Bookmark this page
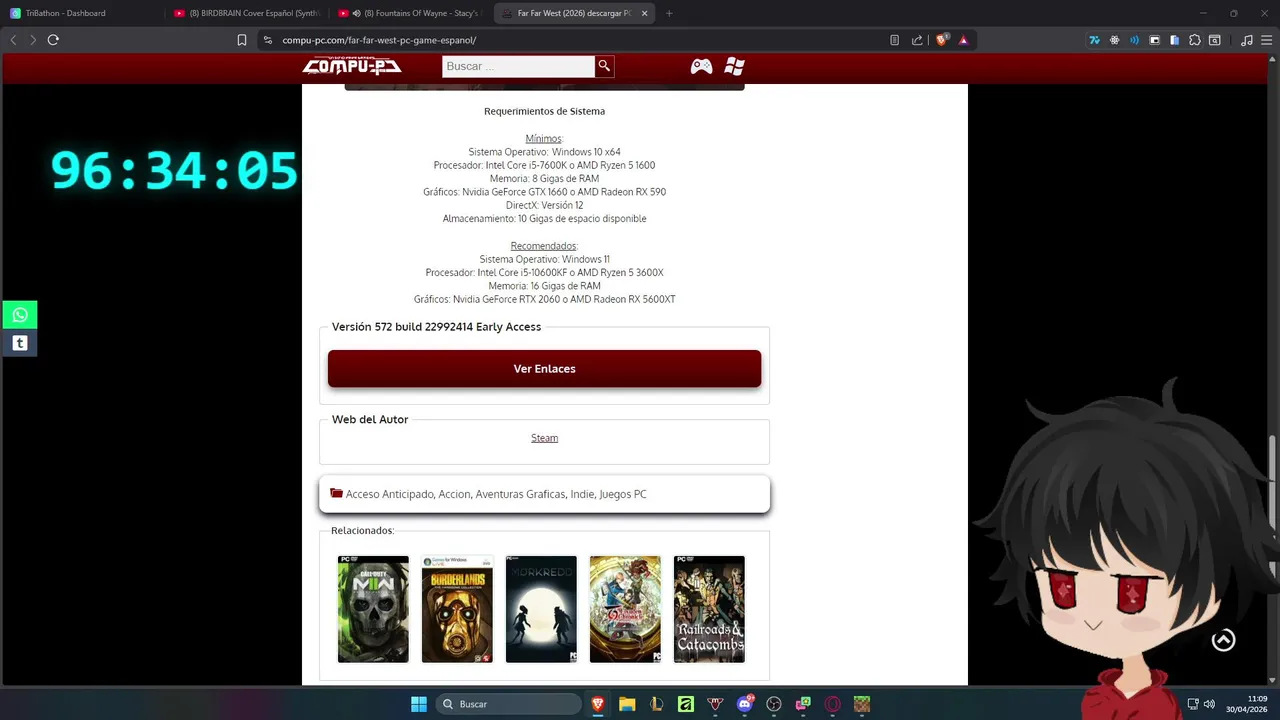This screenshot has width=1280, height=720. [x=242, y=40]
